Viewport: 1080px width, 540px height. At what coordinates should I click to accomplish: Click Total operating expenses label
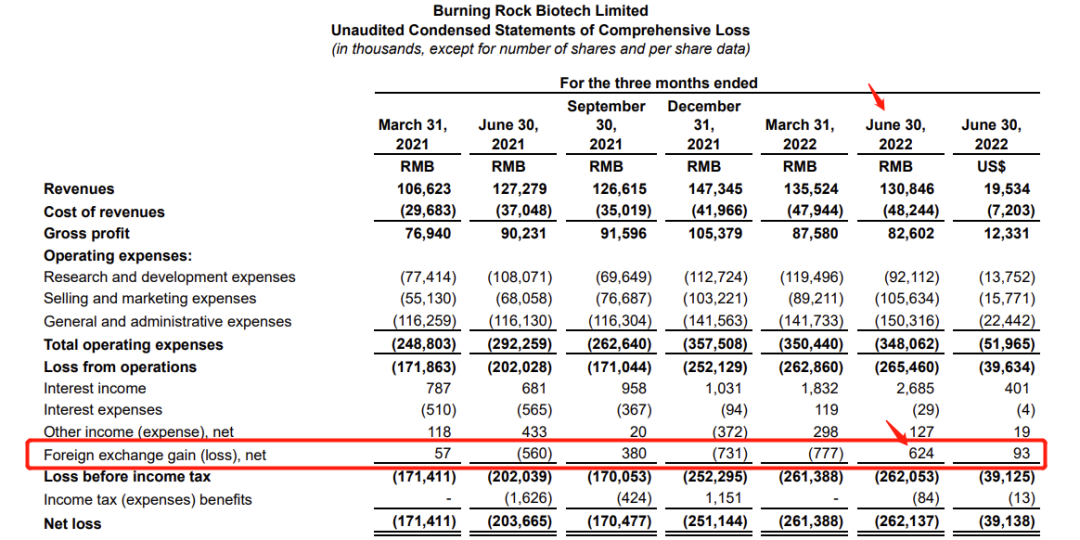pos(133,344)
